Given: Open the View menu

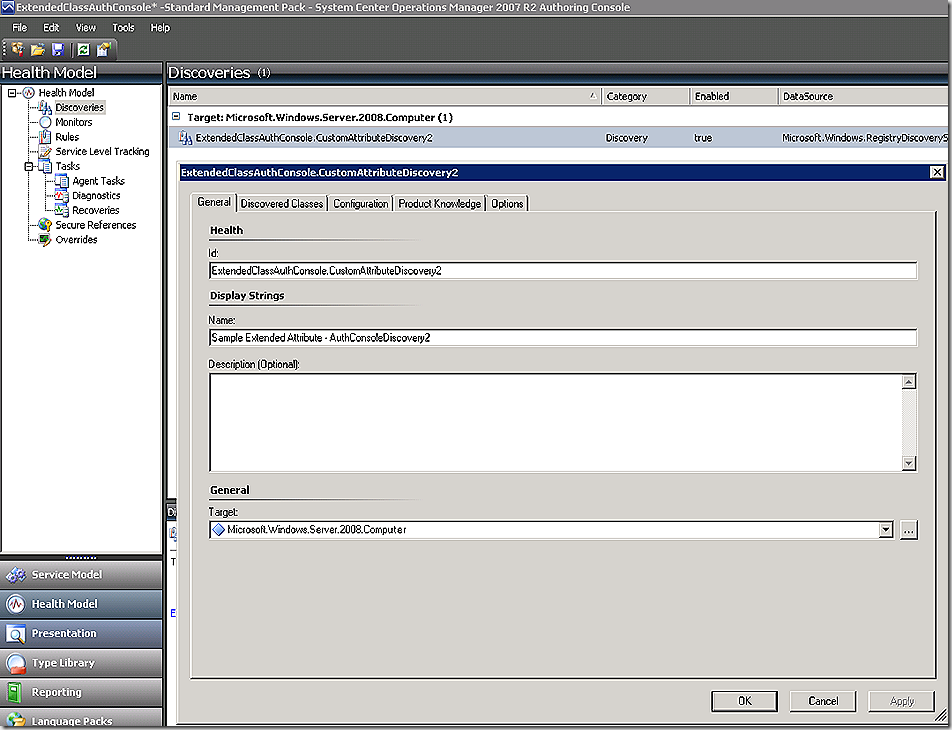Looking at the screenshot, I should [x=86, y=28].
